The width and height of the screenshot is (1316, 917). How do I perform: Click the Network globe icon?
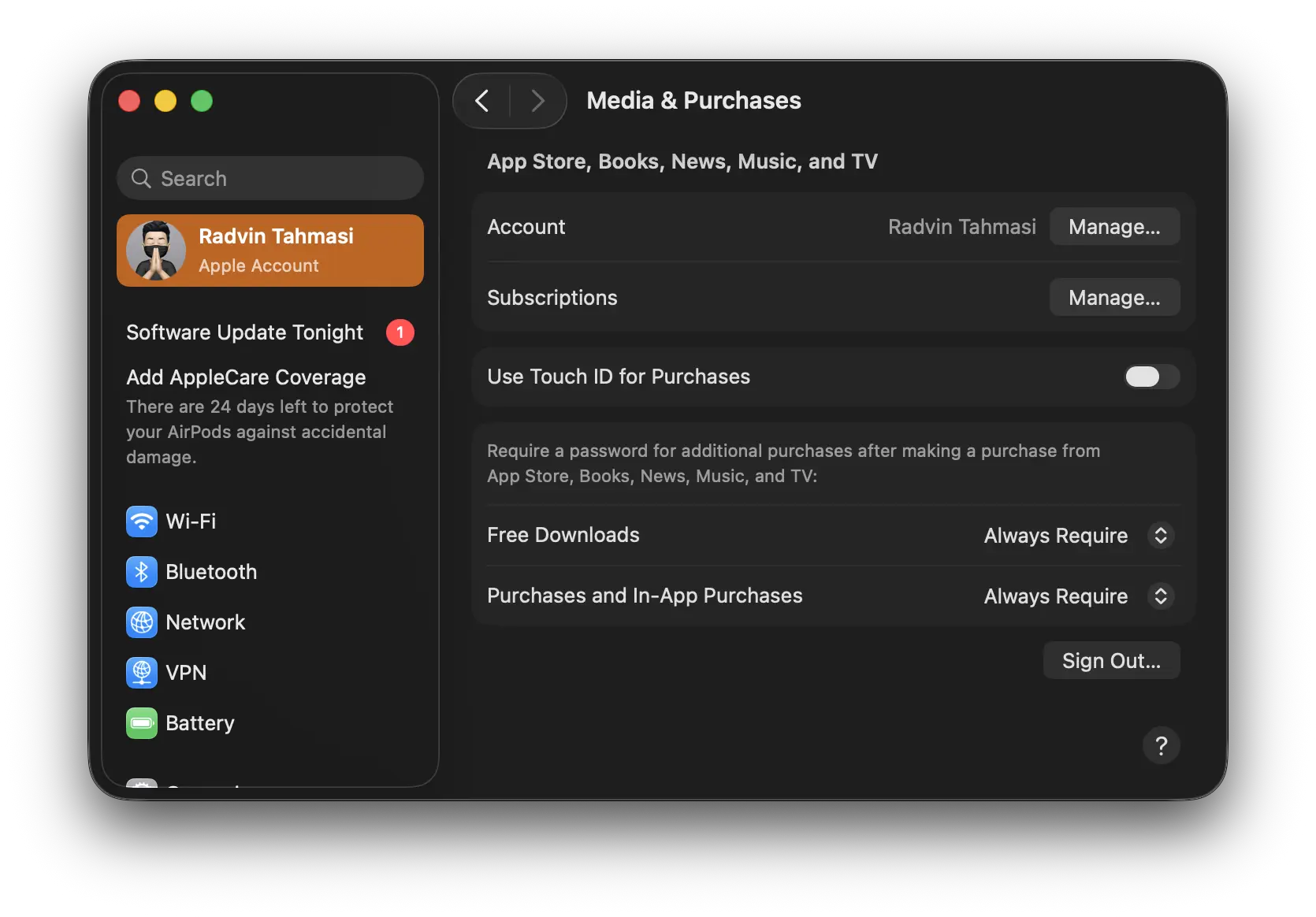pos(142,622)
